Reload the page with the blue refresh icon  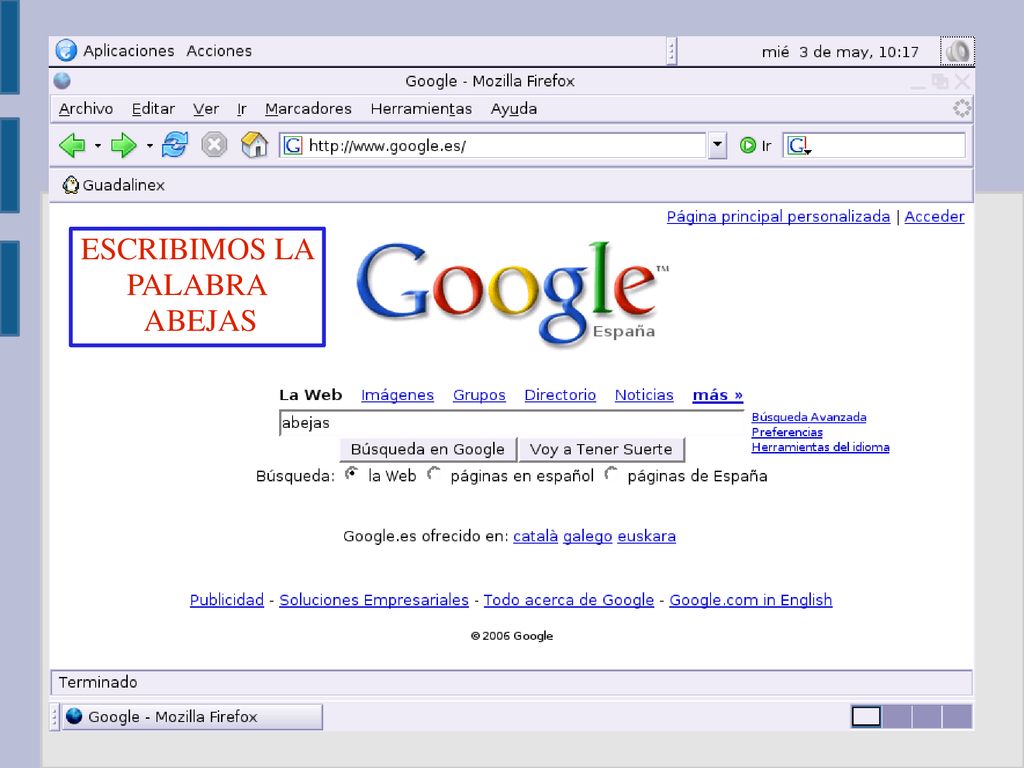tap(174, 145)
